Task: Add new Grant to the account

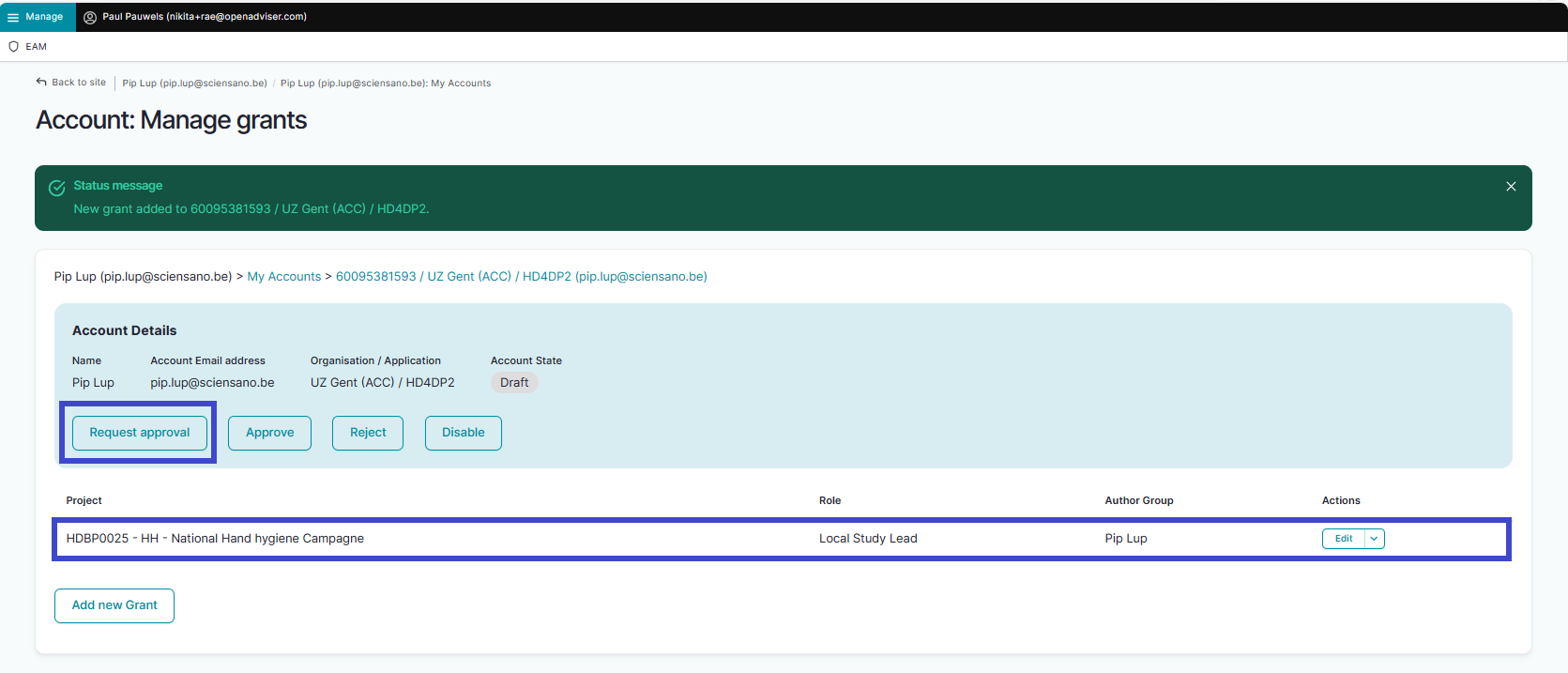Action: 114,605
